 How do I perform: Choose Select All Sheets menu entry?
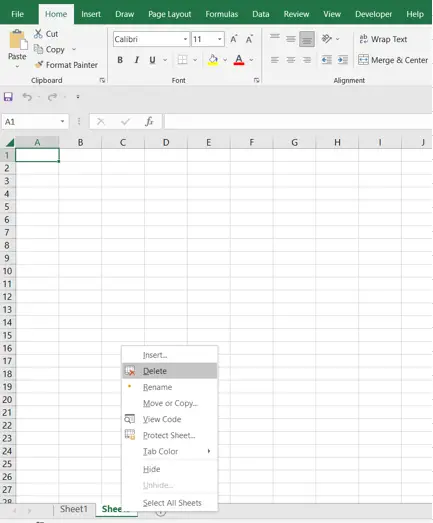coord(170,503)
